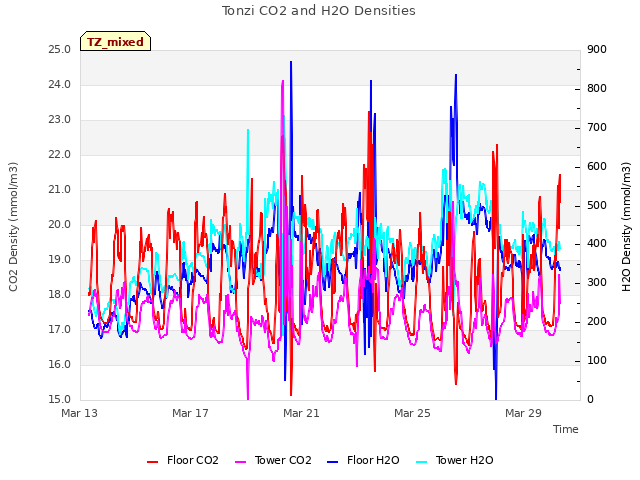Click the Time axis label
640x480 pixels.
(566, 429)
